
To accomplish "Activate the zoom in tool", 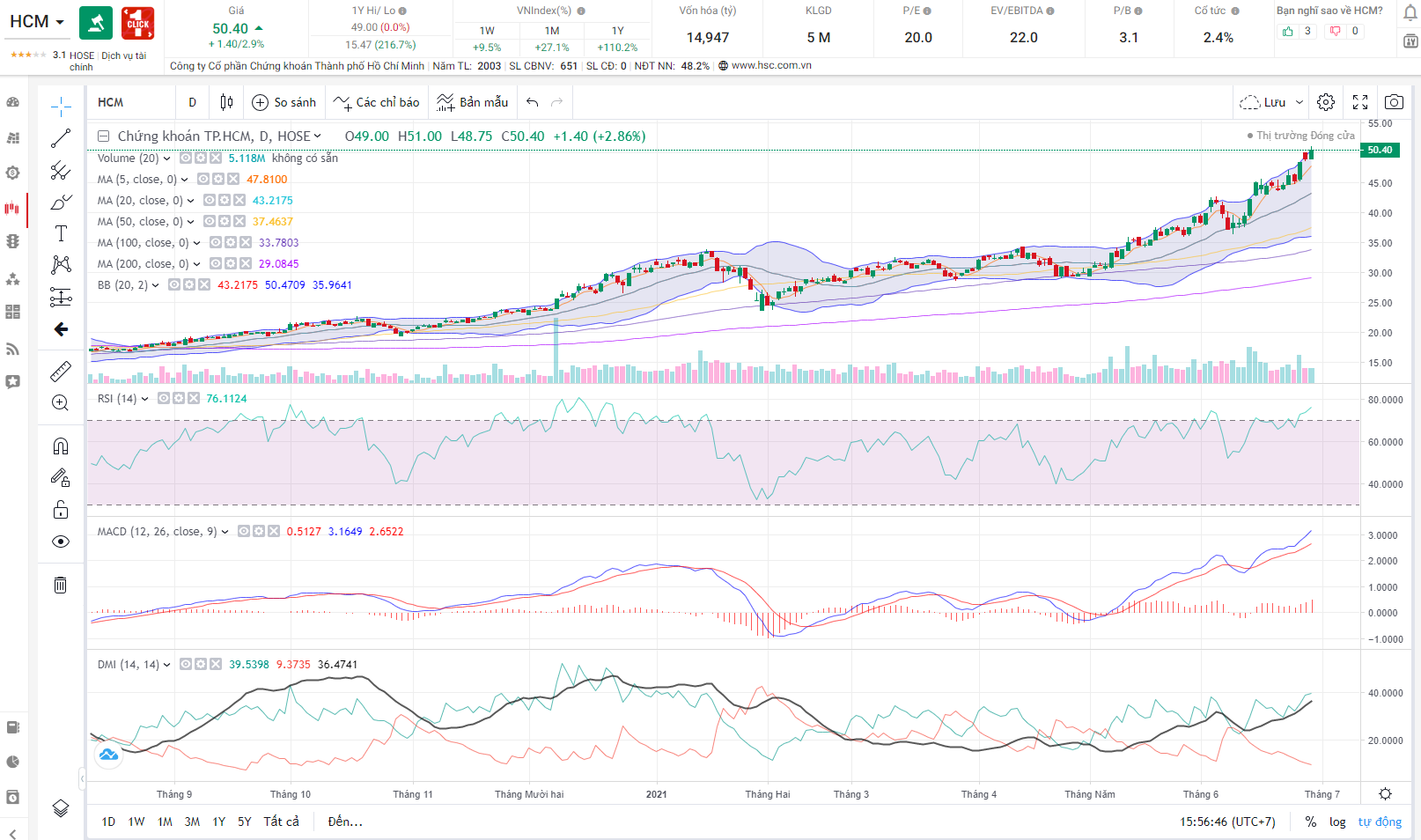I will [x=61, y=403].
